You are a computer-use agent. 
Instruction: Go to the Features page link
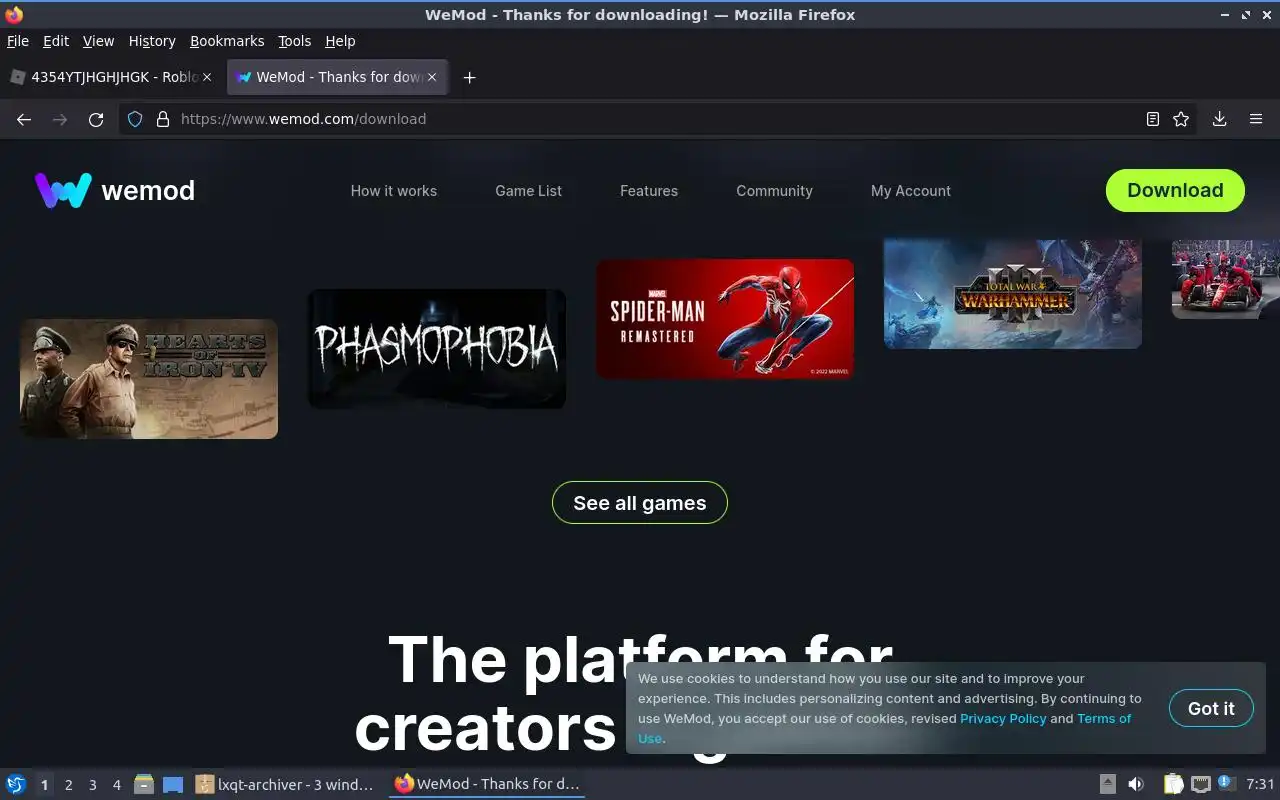point(649,191)
